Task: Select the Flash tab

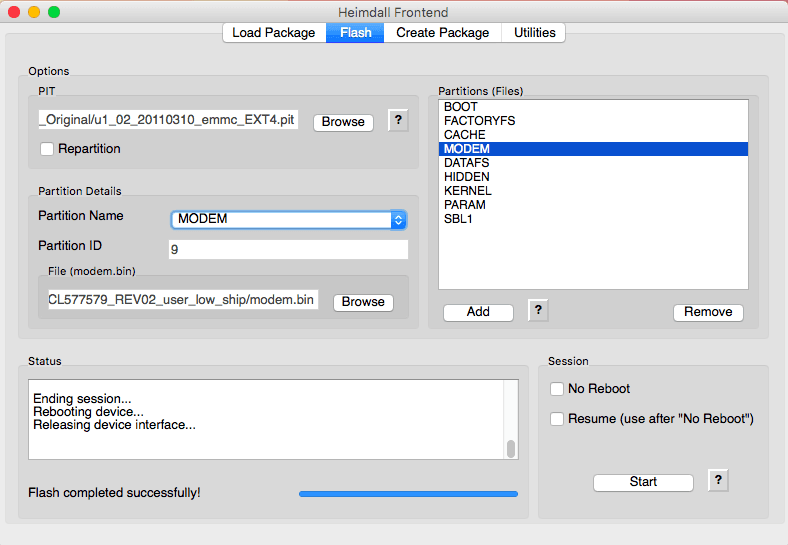Action: tap(355, 33)
